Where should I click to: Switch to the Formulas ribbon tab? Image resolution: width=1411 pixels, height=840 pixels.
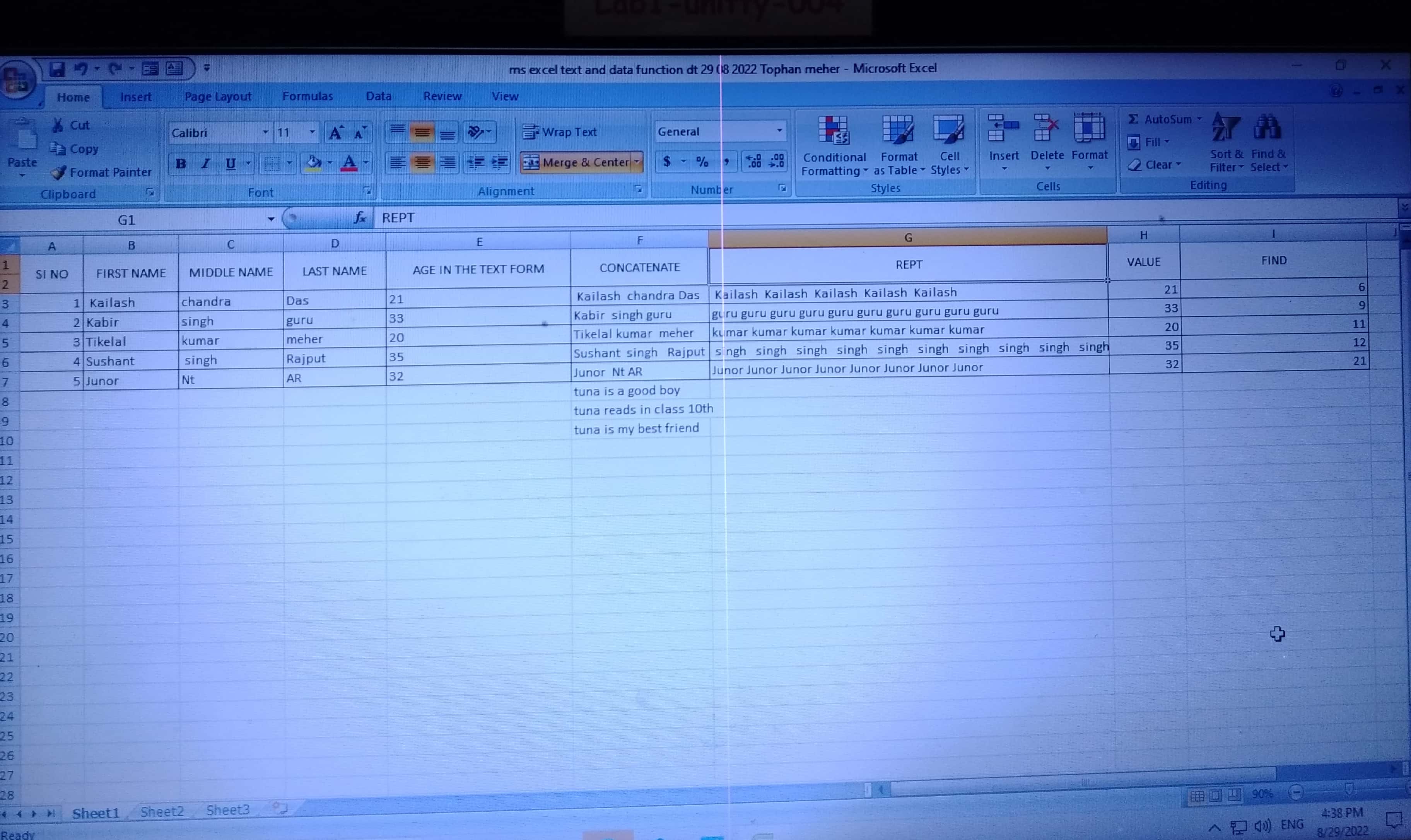pyautogui.click(x=307, y=96)
